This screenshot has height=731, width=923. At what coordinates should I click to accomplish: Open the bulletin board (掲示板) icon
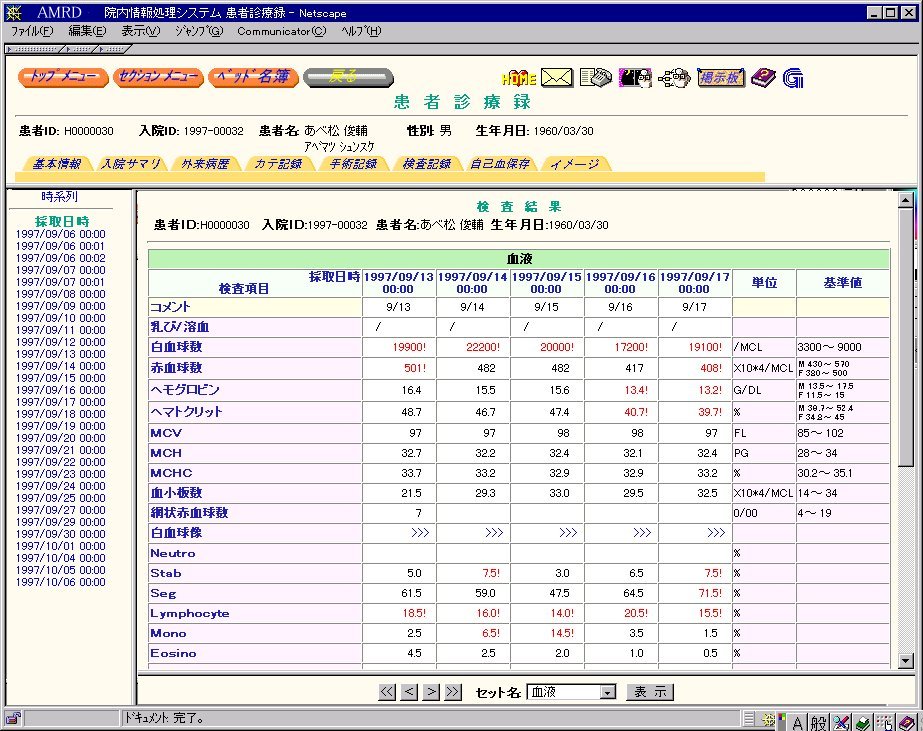[x=720, y=77]
